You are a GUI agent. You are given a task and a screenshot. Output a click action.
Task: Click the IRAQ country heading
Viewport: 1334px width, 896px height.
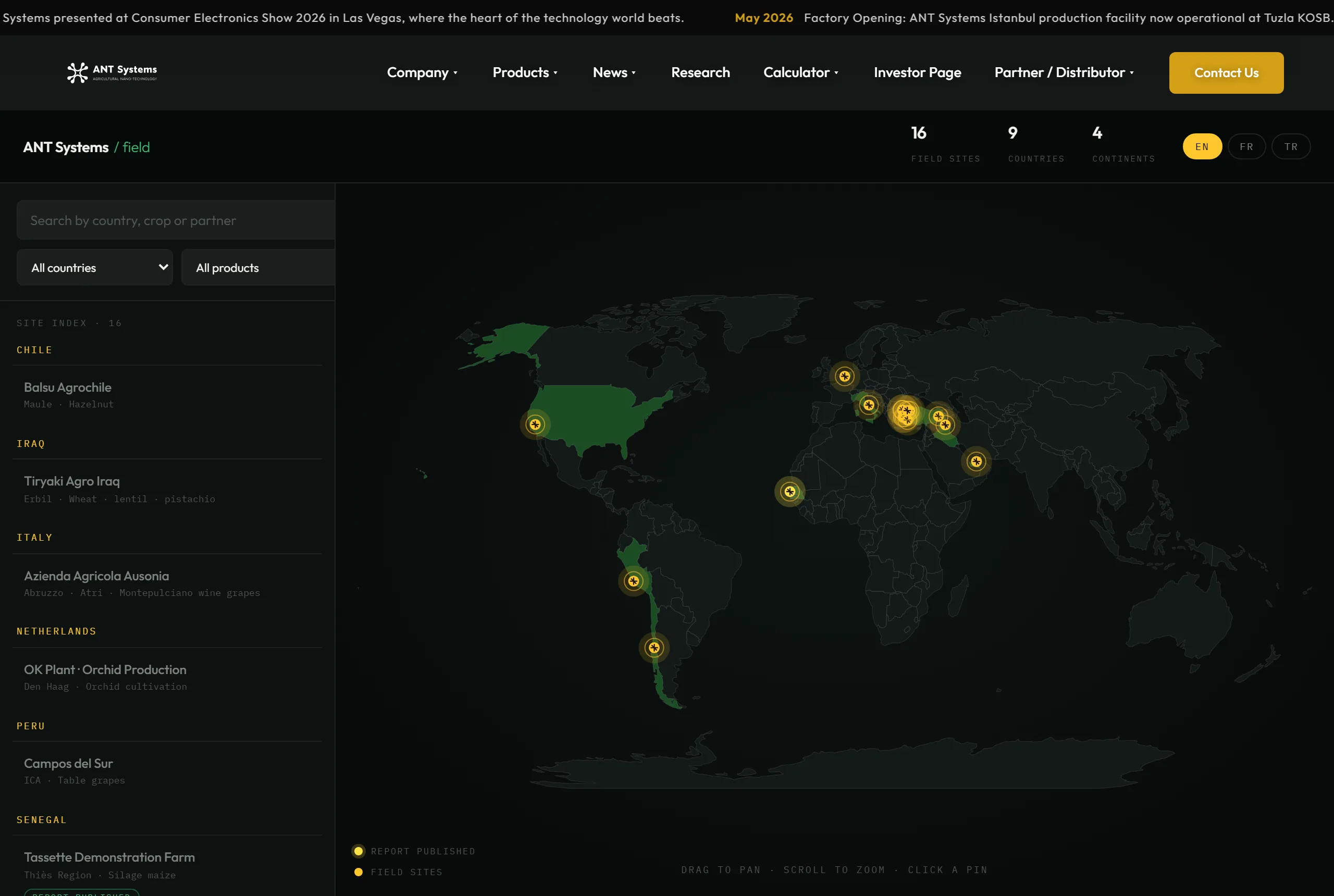[x=31, y=443]
